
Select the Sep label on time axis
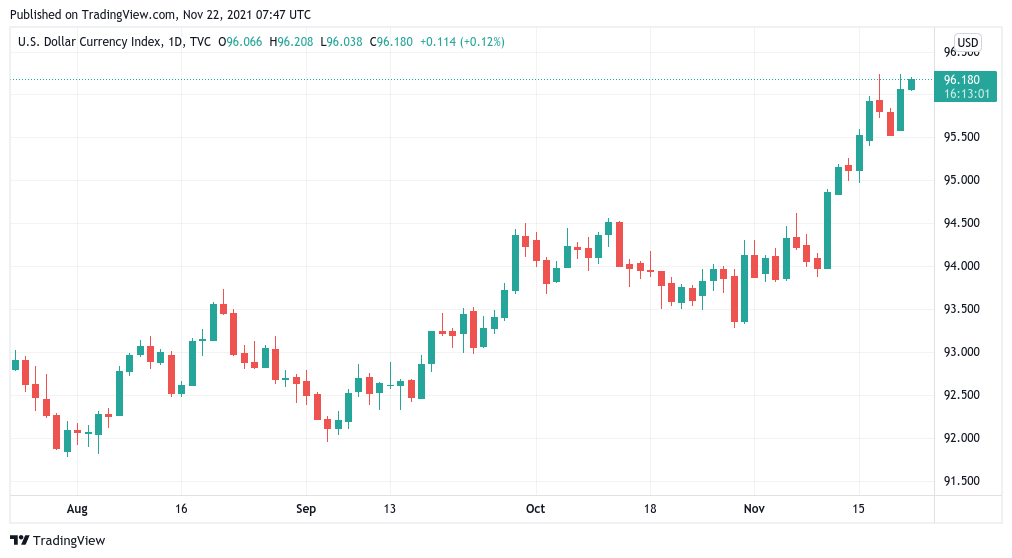pos(306,509)
